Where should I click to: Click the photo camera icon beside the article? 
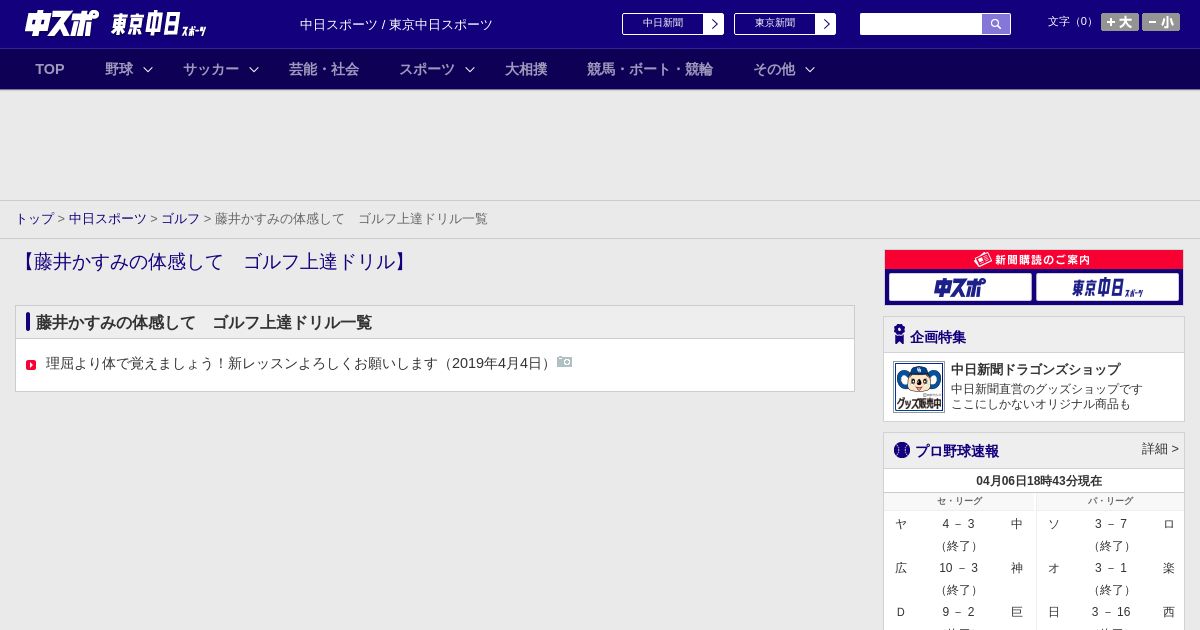point(565,362)
